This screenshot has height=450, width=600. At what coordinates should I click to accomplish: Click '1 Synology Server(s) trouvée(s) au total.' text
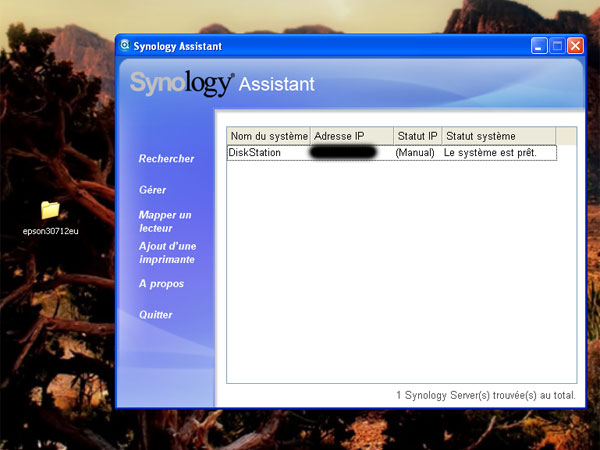coord(486,395)
